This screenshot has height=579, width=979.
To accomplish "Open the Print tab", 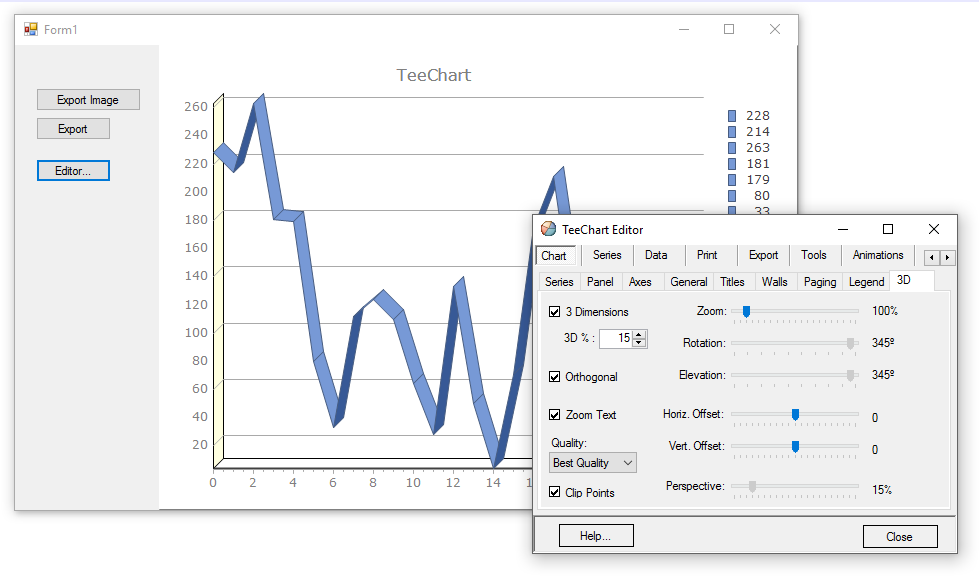I will tap(707, 255).
